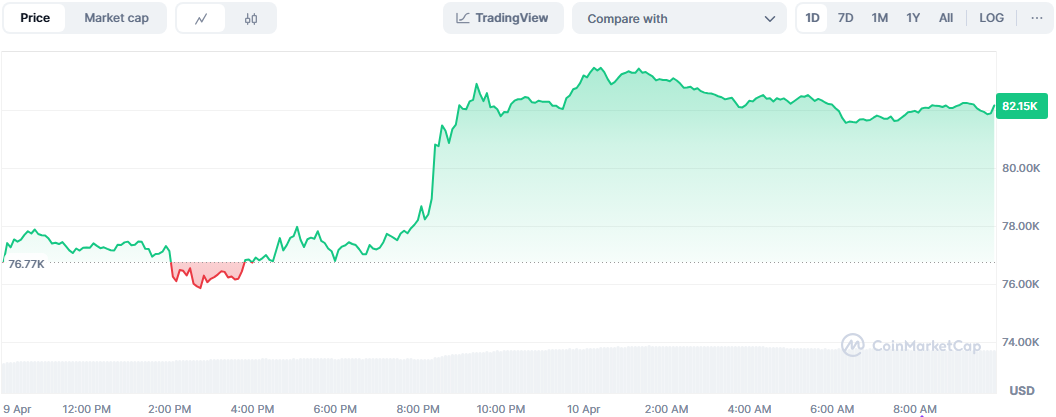Click the 10 Apr date marker
The height and width of the screenshot is (417, 1056).
click(x=584, y=409)
